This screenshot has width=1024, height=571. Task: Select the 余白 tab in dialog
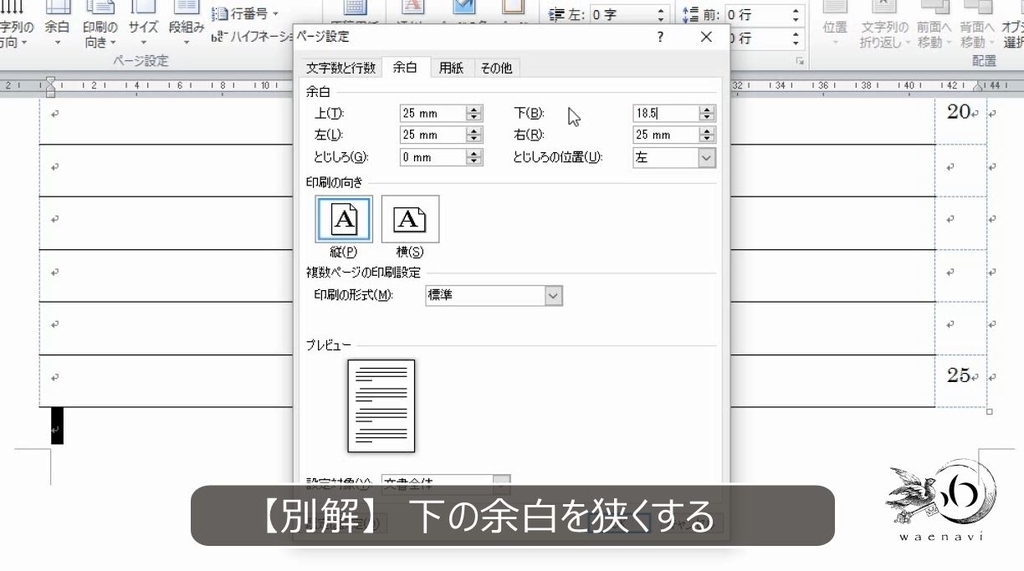pyautogui.click(x=405, y=67)
